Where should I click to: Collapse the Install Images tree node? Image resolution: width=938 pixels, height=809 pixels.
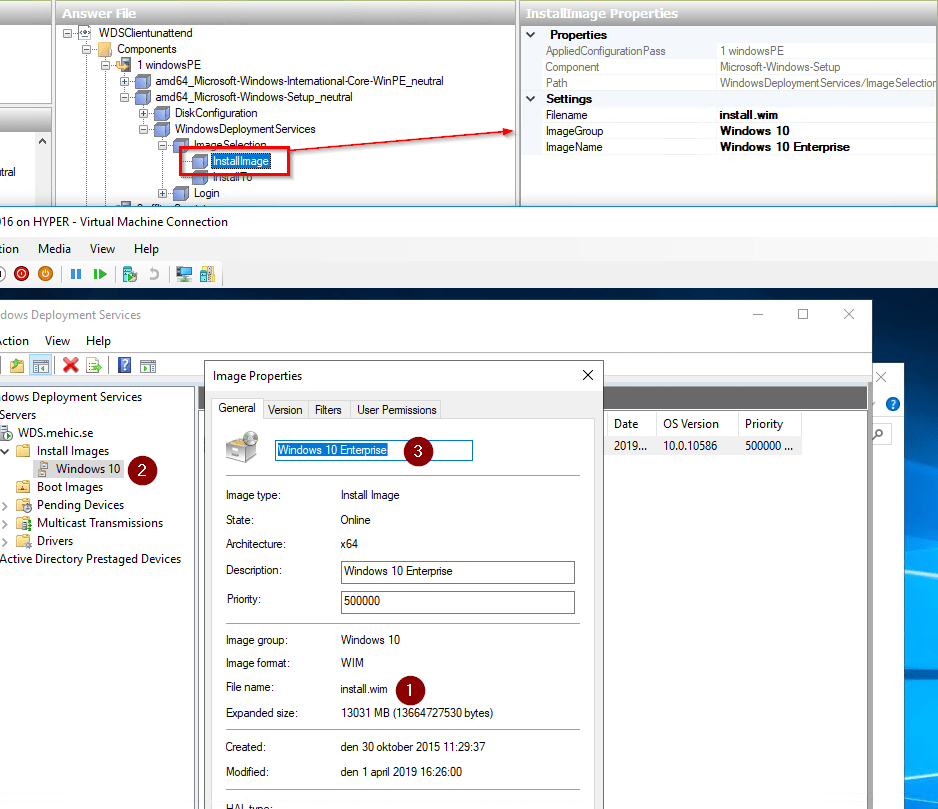[x=5, y=451]
